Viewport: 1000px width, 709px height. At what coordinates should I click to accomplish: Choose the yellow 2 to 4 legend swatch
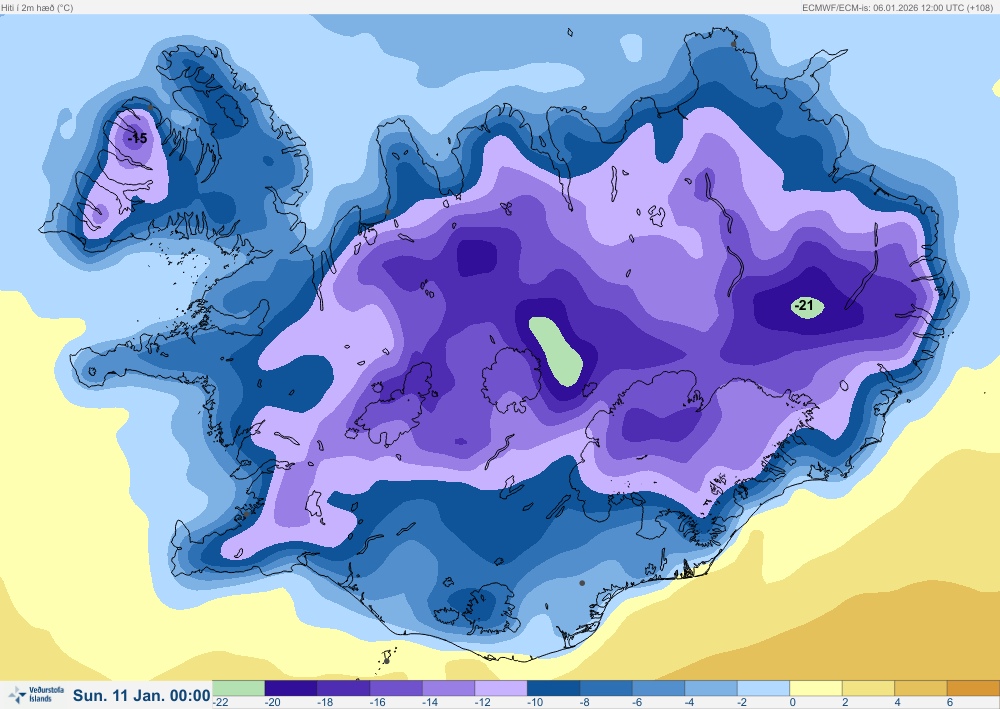[x=869, y=688]
